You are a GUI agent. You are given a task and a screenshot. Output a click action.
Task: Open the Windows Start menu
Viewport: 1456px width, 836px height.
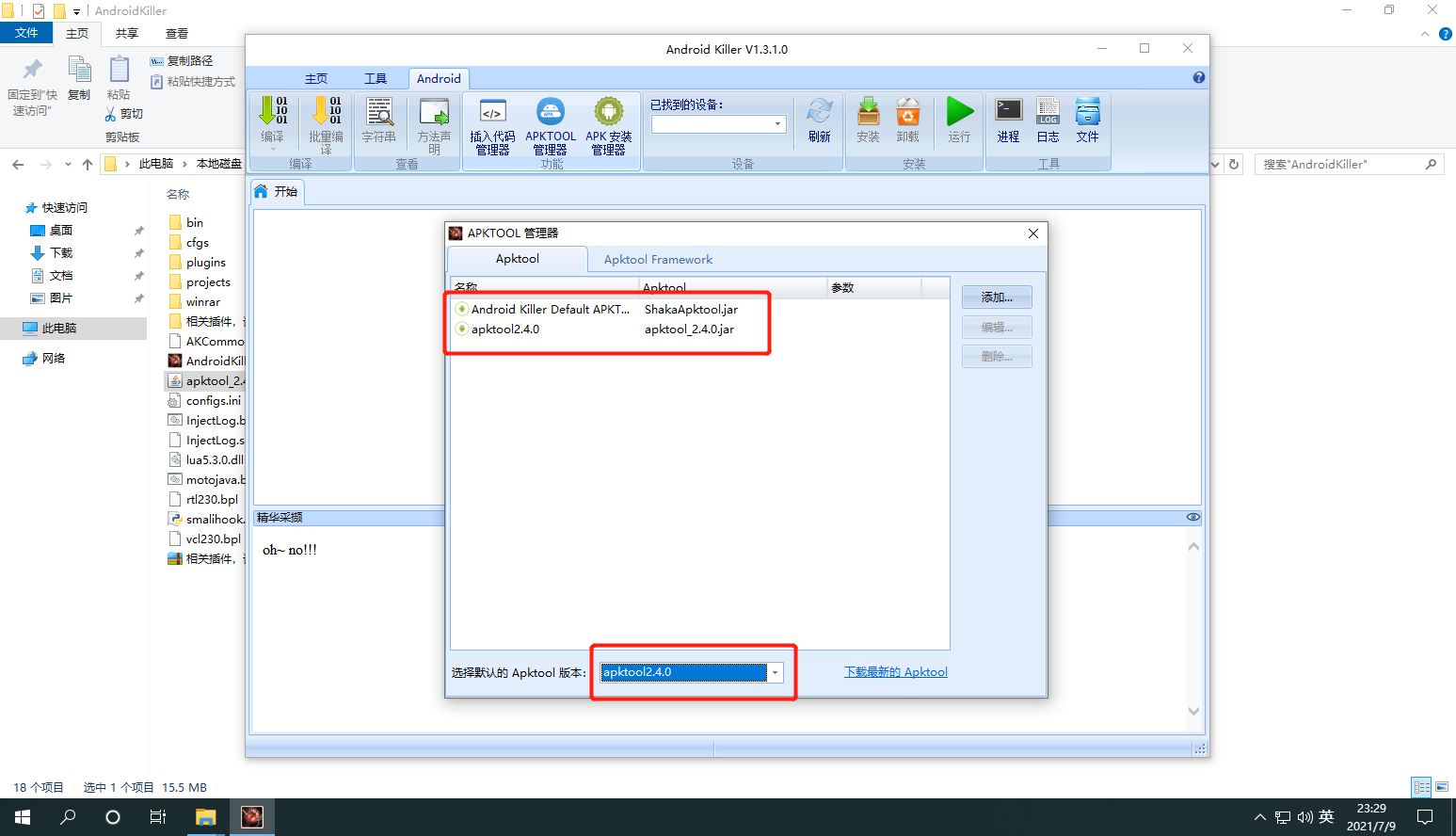coord(23,817)
